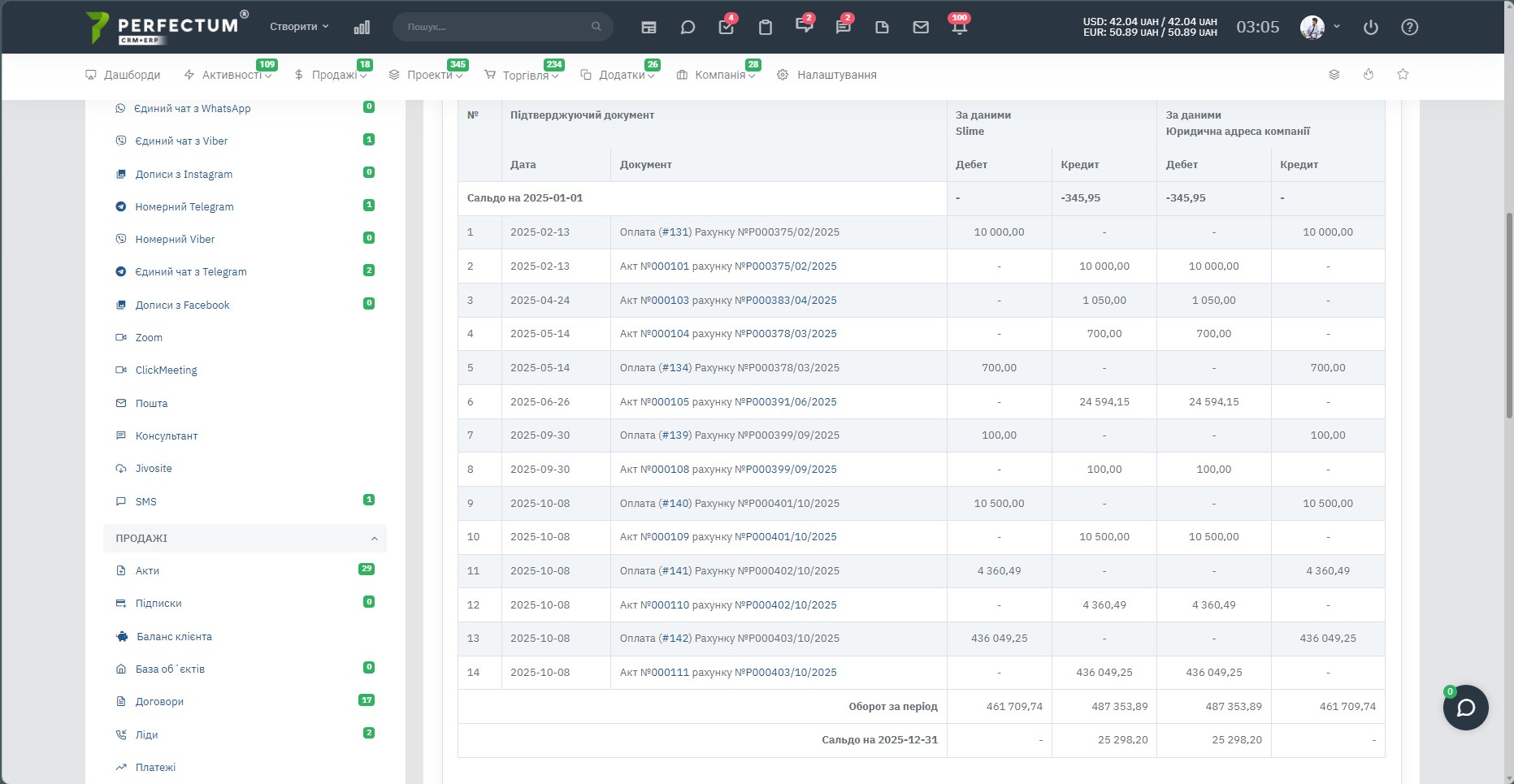This screenshot has width=1514, height=784.
Task: Open the clipboard icon in header
Action: click(765, 27)
